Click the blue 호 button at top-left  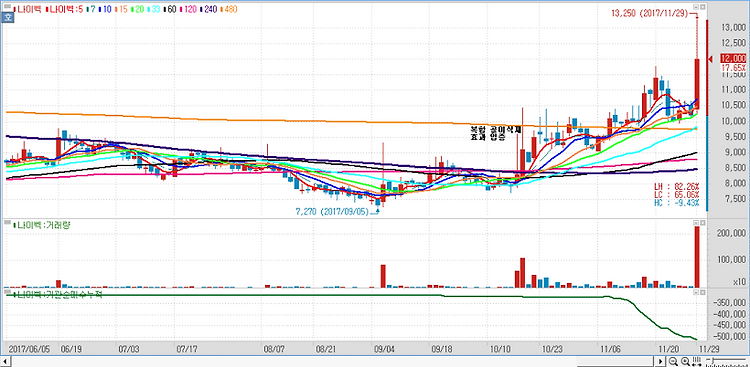pos(8,18)
